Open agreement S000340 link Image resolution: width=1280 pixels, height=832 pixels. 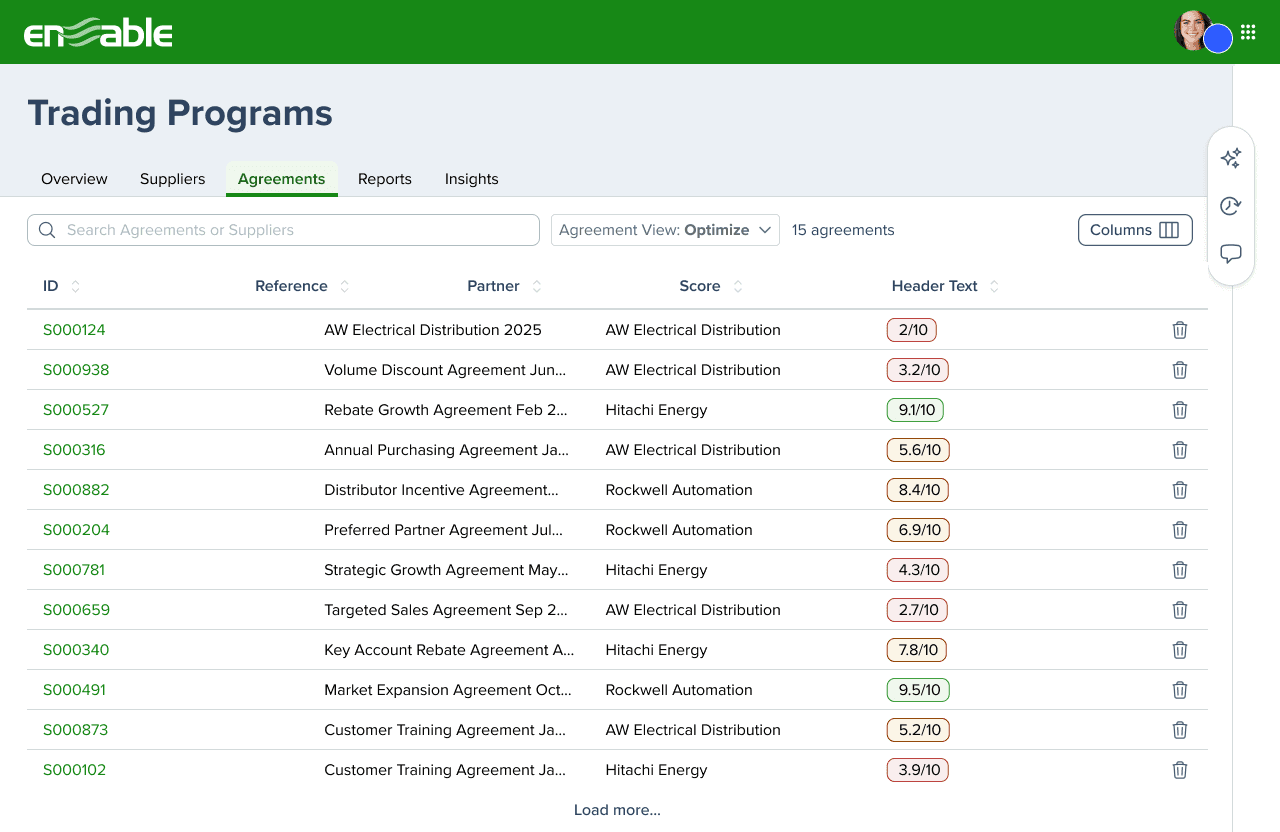pyautogui.click(x=76, y=650)
